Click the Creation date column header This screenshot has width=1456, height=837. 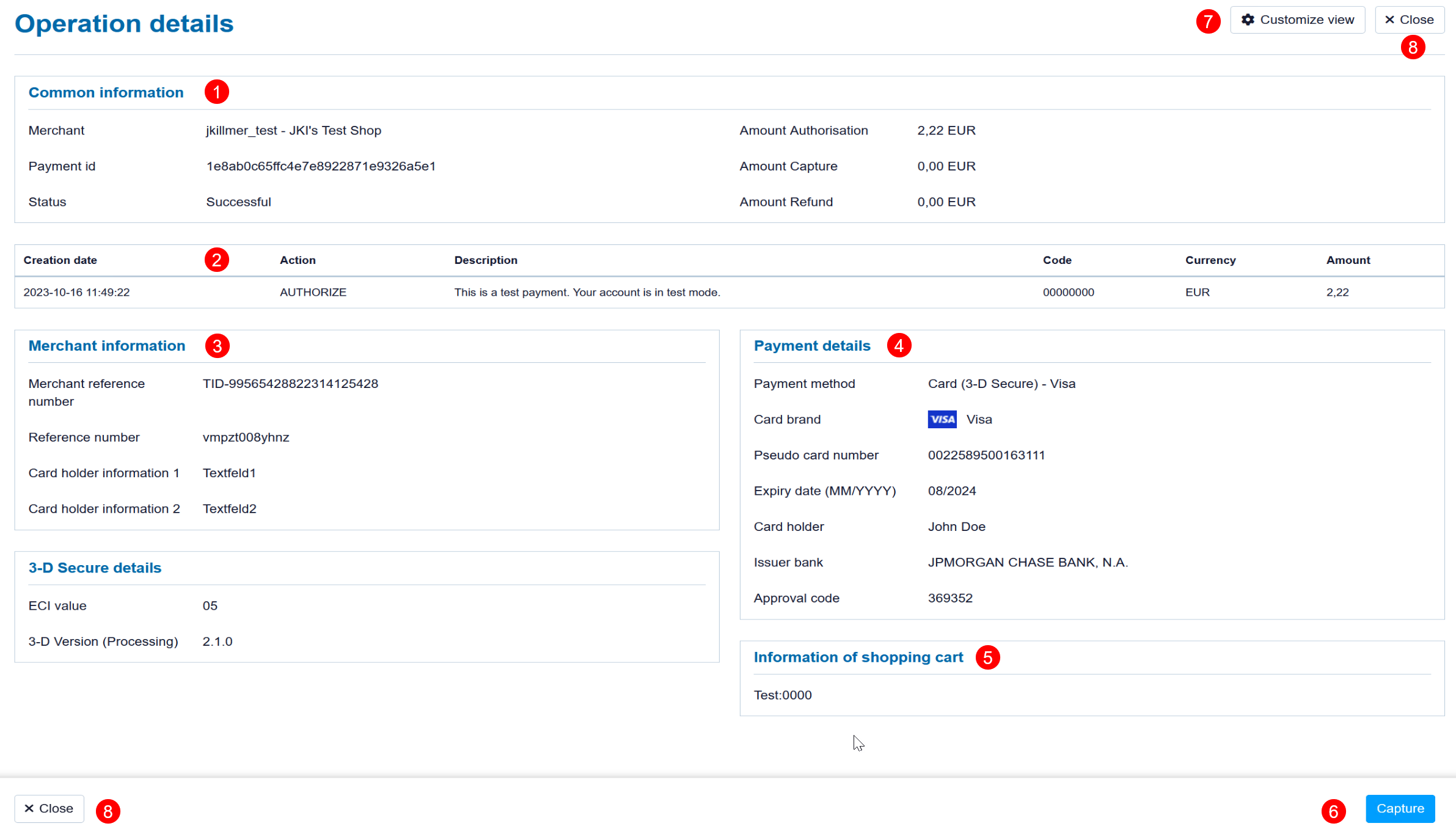pos(60,260)
